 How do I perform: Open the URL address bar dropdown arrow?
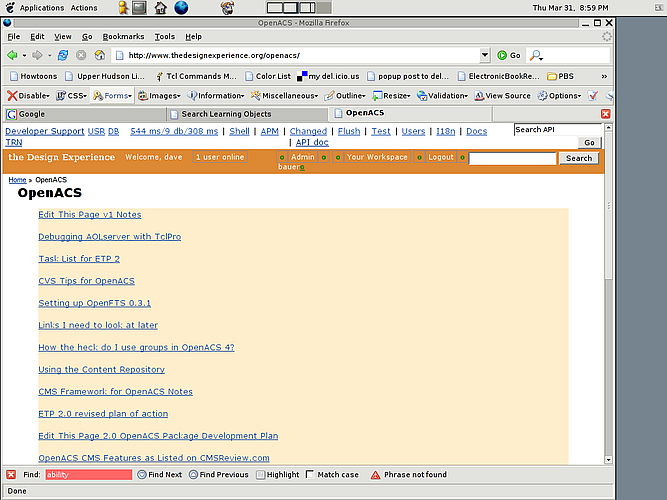(x=485, y=55)
